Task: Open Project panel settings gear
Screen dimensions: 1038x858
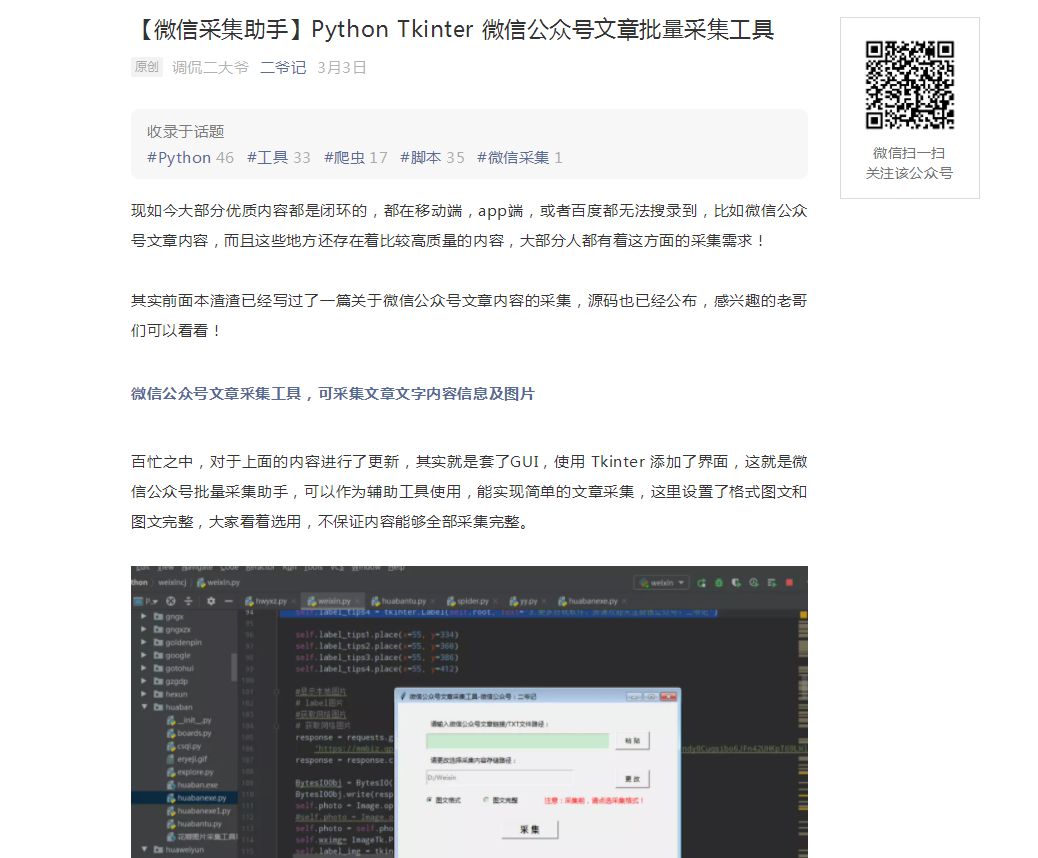Action: 211,601
